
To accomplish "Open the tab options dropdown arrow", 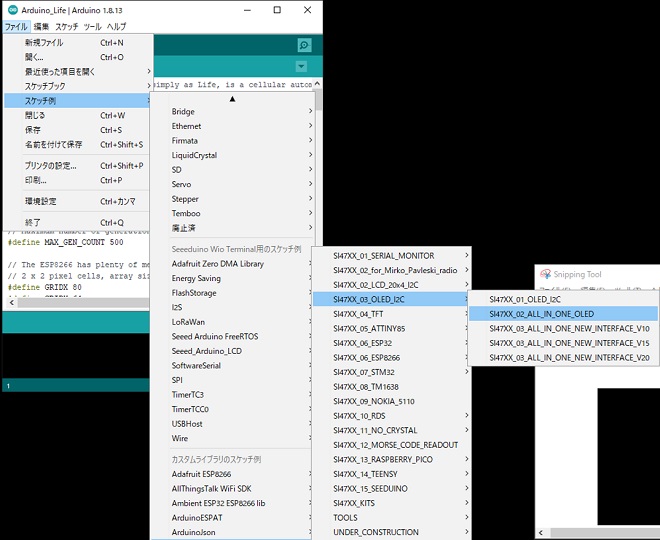I will [301, 67].
